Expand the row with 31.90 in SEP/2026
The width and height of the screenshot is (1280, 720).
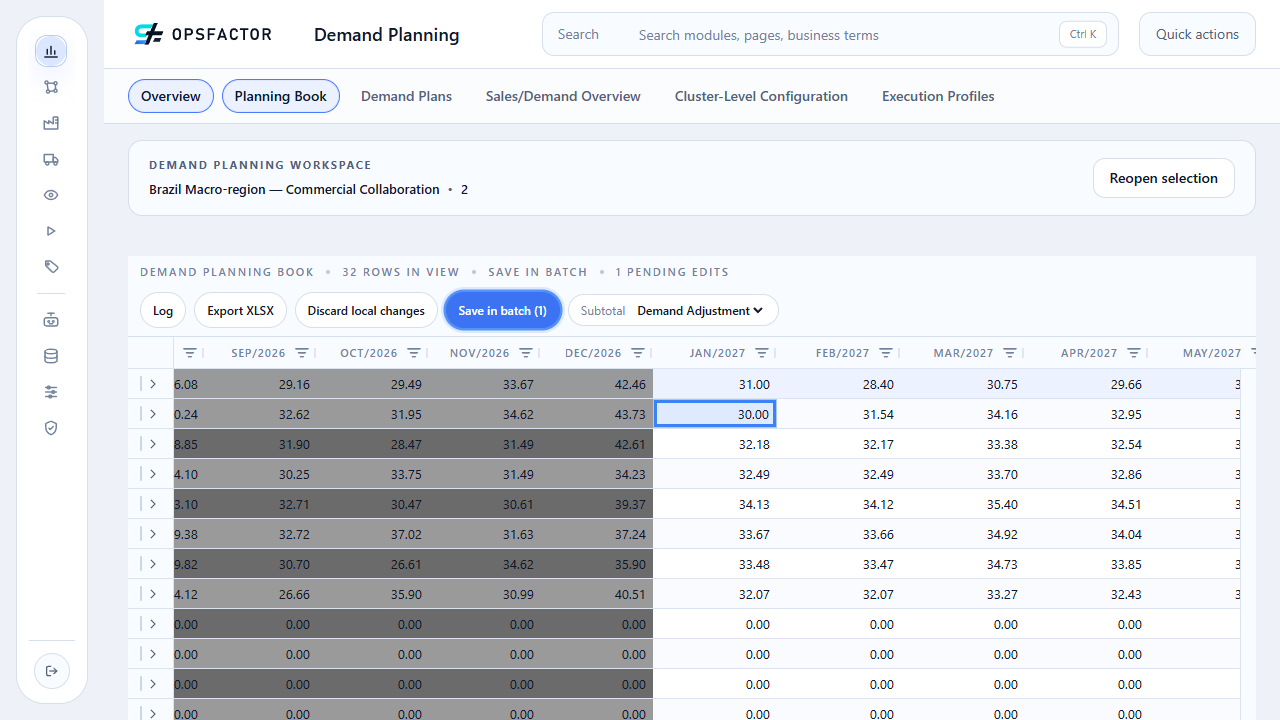click(153, 444)
